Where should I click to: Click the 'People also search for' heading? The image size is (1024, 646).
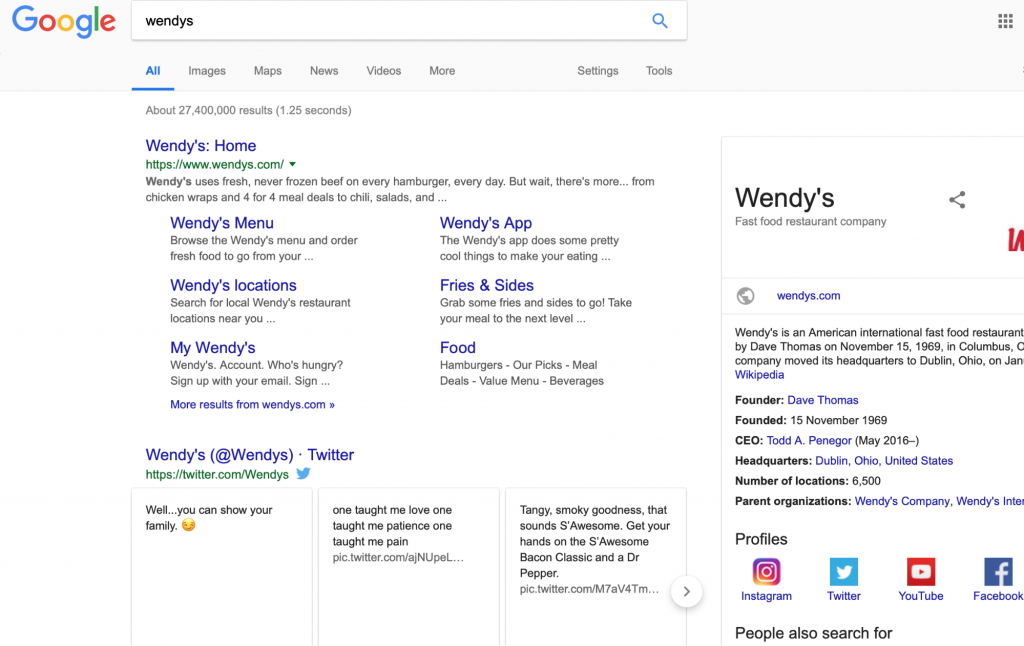[813, 633]
